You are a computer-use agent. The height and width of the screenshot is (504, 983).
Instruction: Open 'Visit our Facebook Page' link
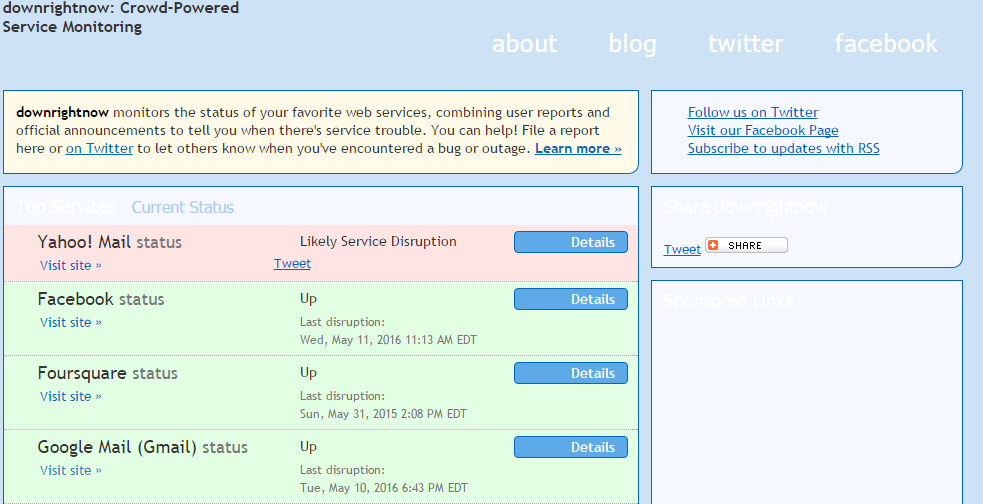tap(762, 130)
